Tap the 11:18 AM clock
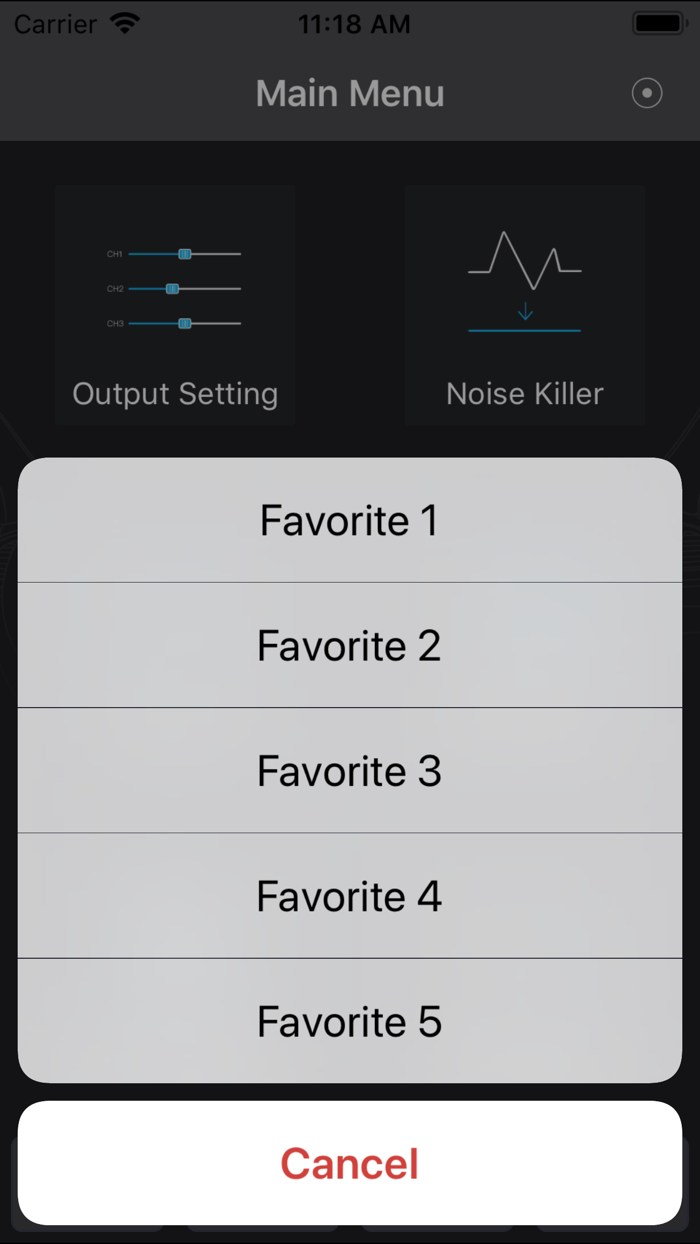This screenshot has width=700, height=1244. pos(354,24)
